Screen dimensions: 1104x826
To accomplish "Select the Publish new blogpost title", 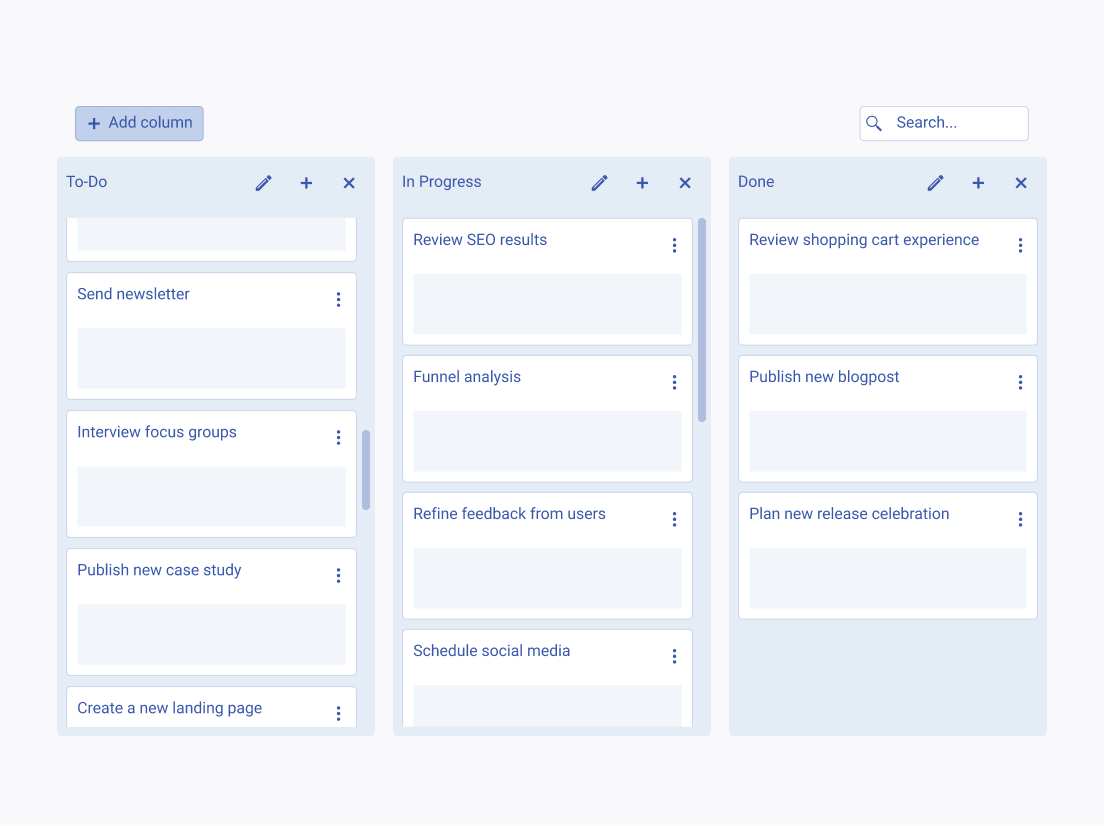I will [x=824, y=377].
